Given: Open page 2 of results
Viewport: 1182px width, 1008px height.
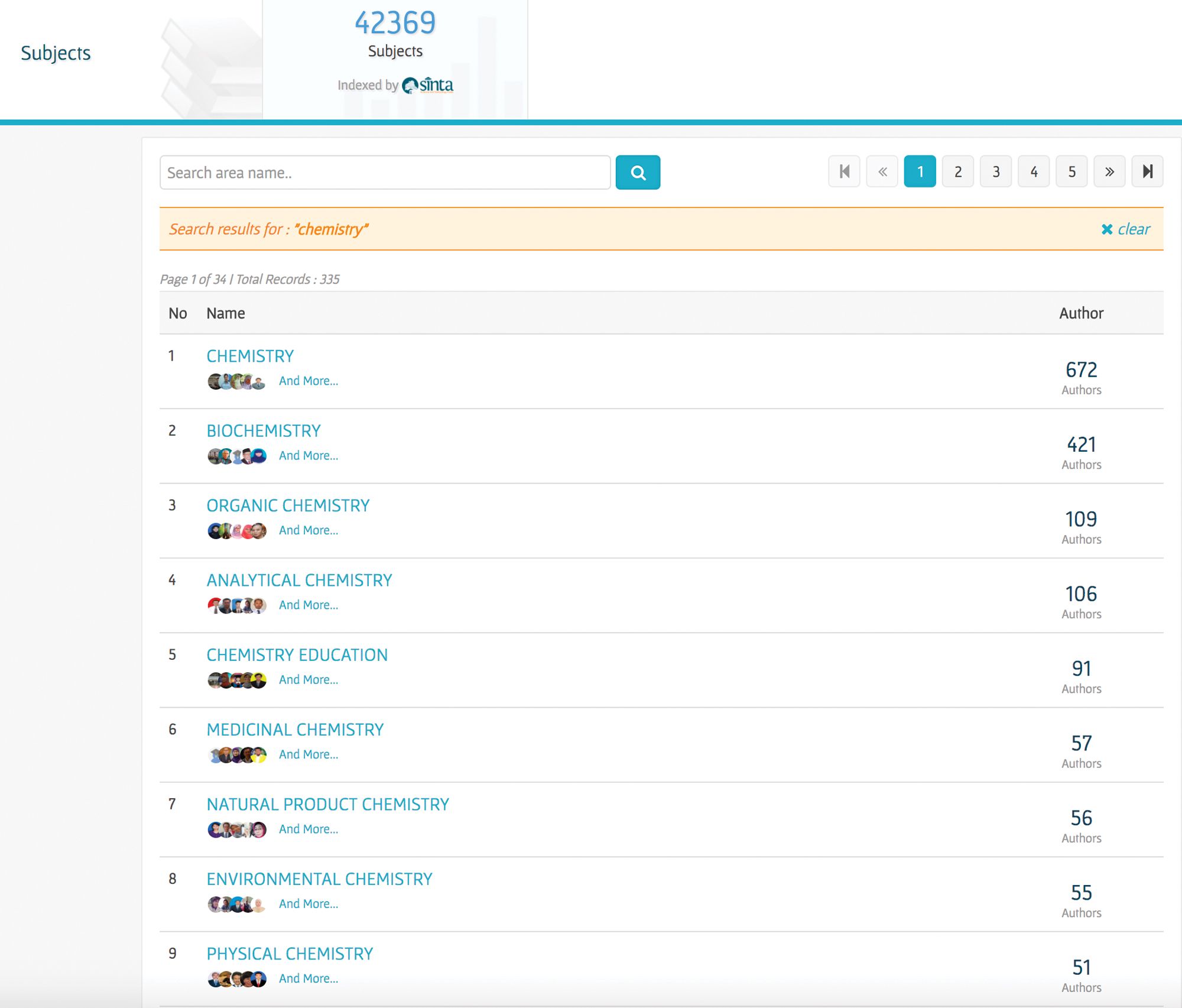Looking at the screenshot, I should 957,172.
